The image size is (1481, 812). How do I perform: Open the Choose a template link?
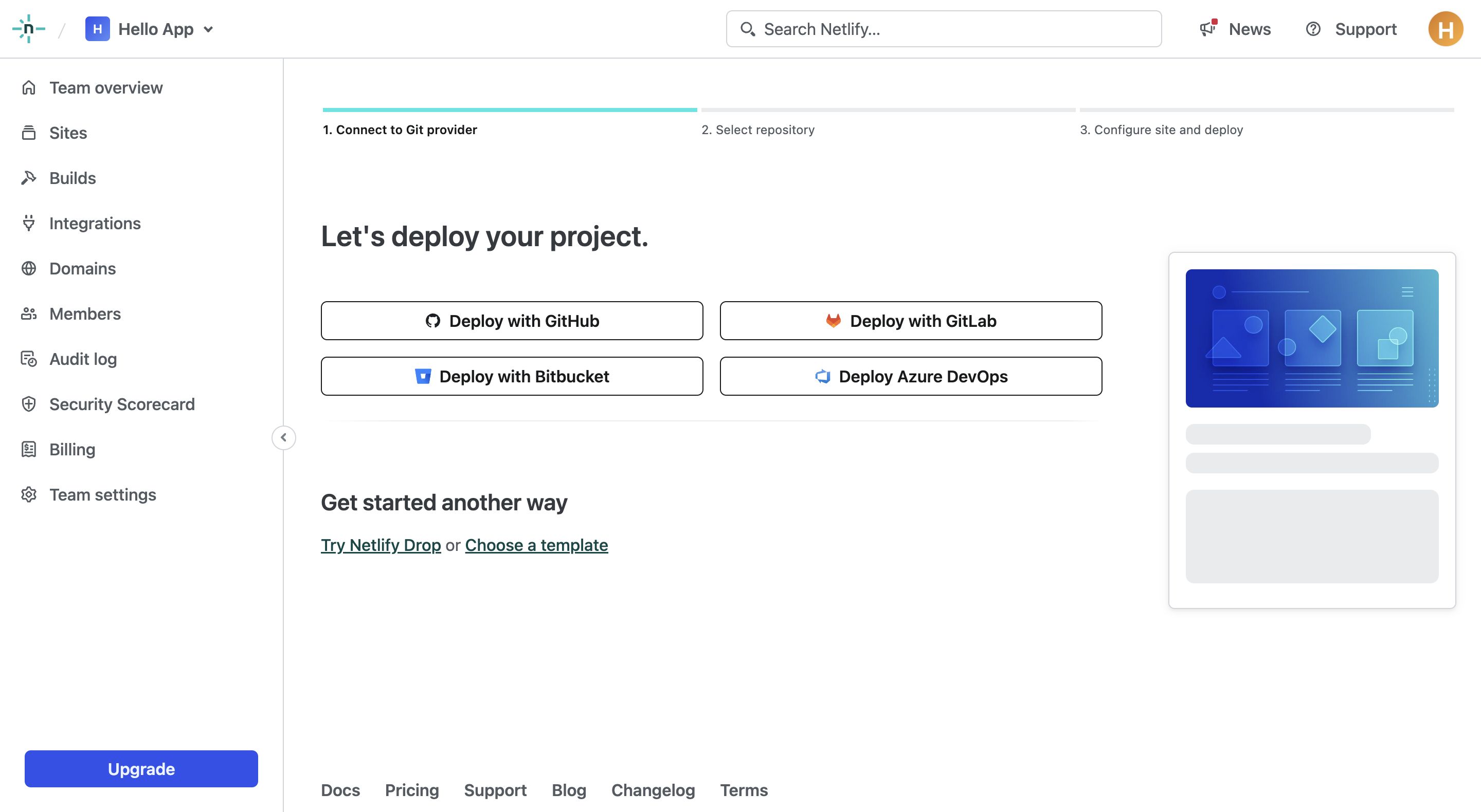tap(536, 545)
